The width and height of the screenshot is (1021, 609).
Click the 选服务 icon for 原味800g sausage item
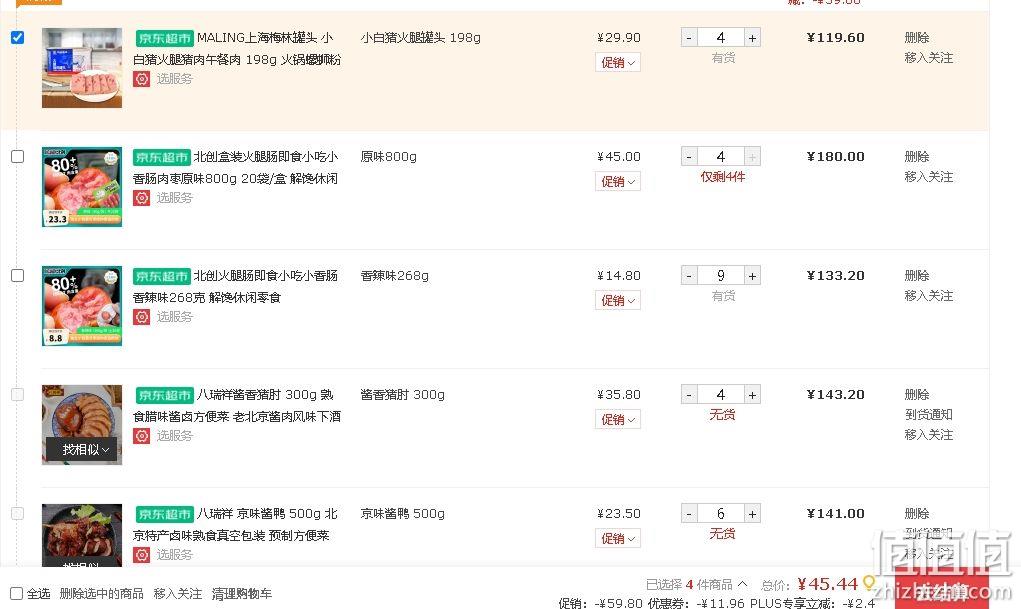[141, 198]
